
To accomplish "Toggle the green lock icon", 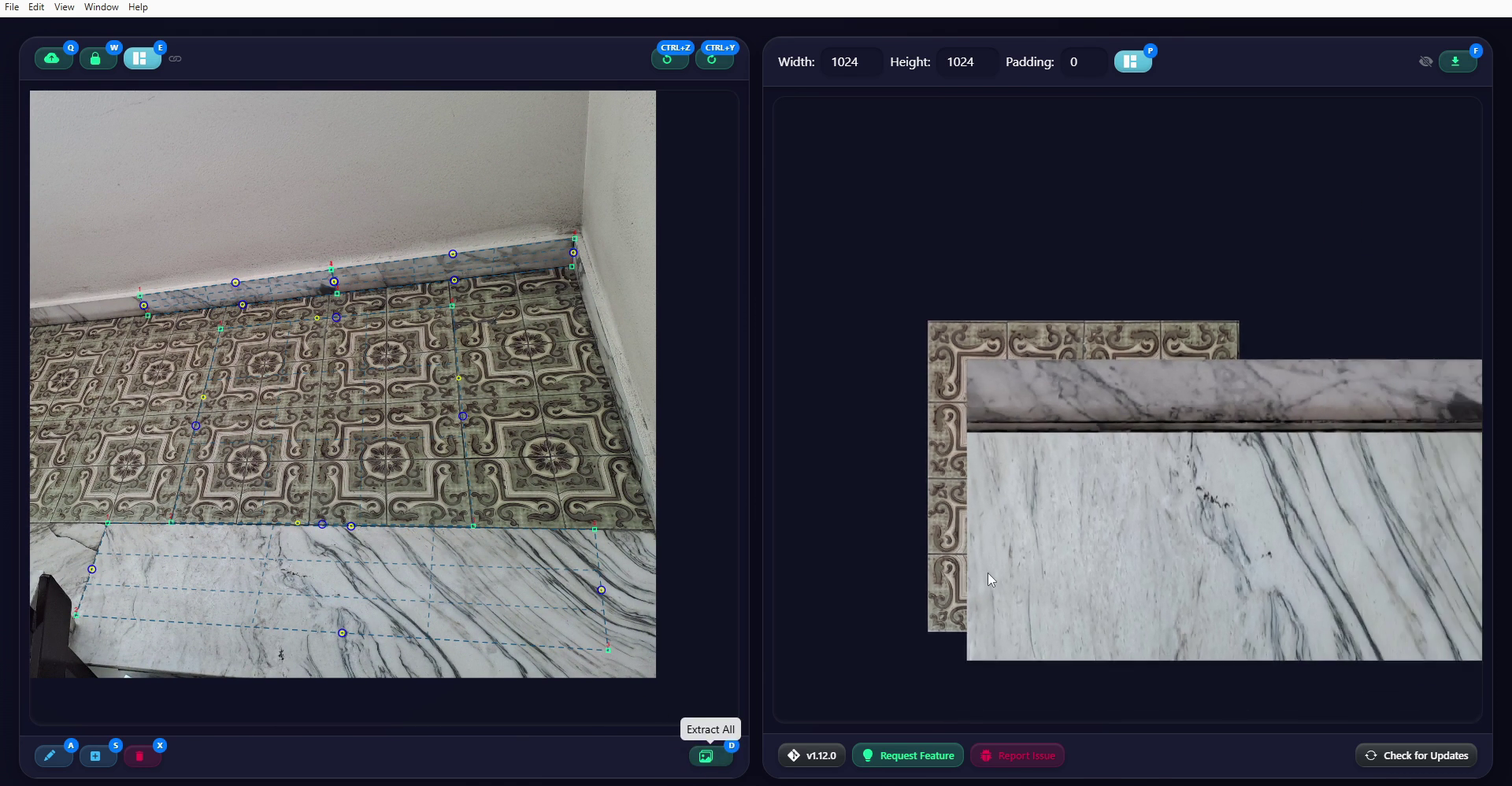I will (x=97, y=58).
